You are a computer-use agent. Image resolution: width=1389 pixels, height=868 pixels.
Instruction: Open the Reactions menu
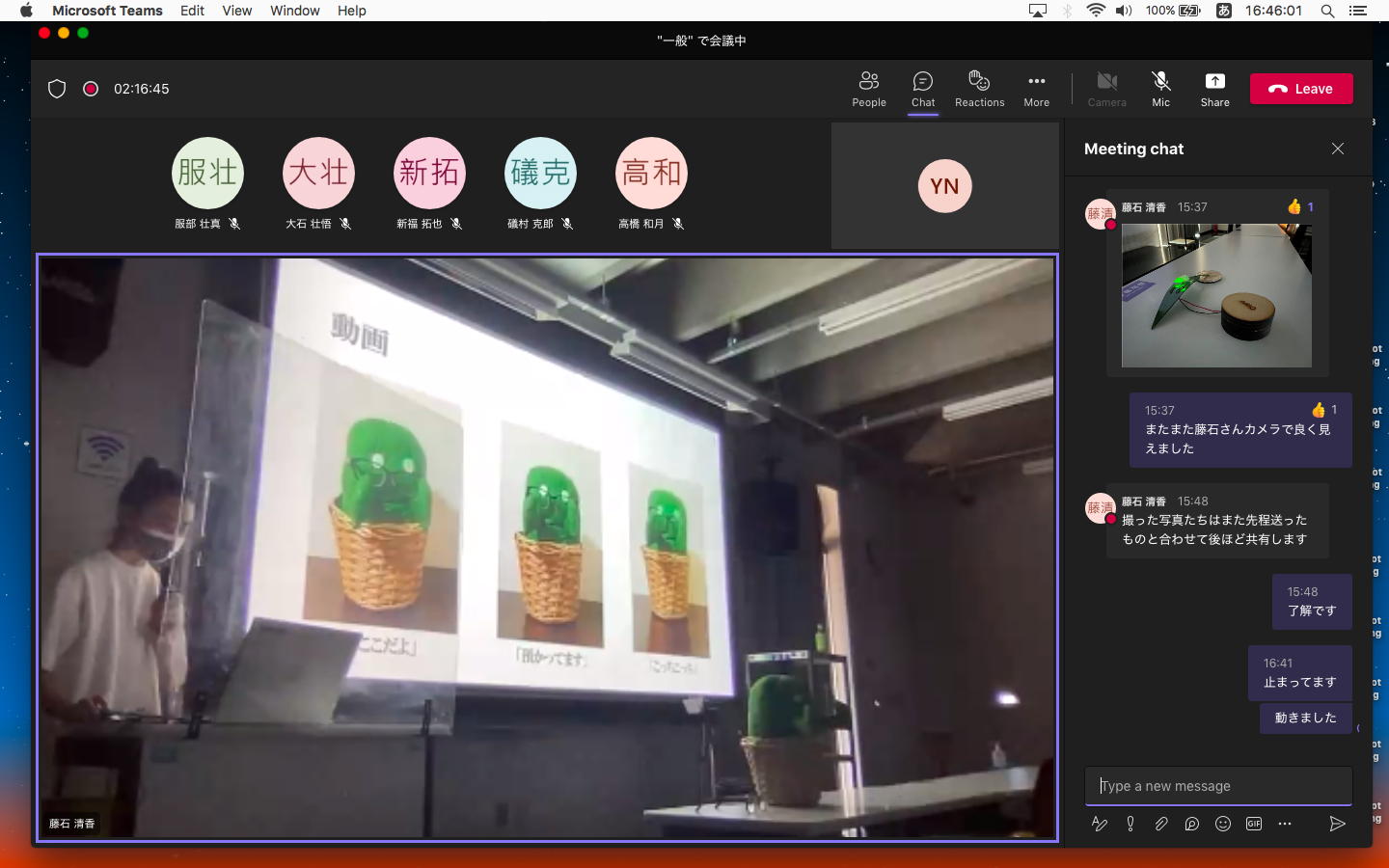[979, 89]
